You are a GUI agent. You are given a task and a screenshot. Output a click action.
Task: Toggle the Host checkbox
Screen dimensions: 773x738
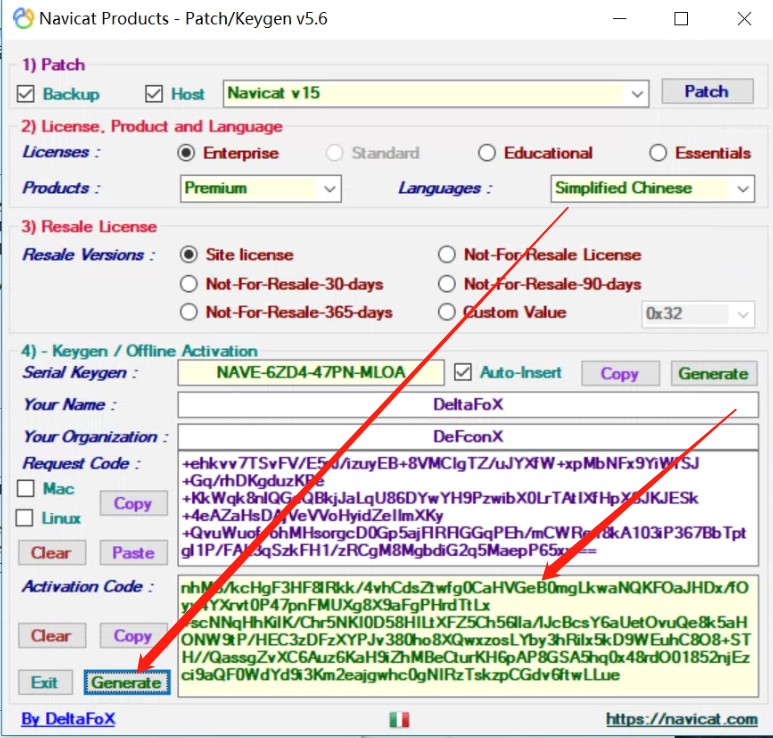154,94
